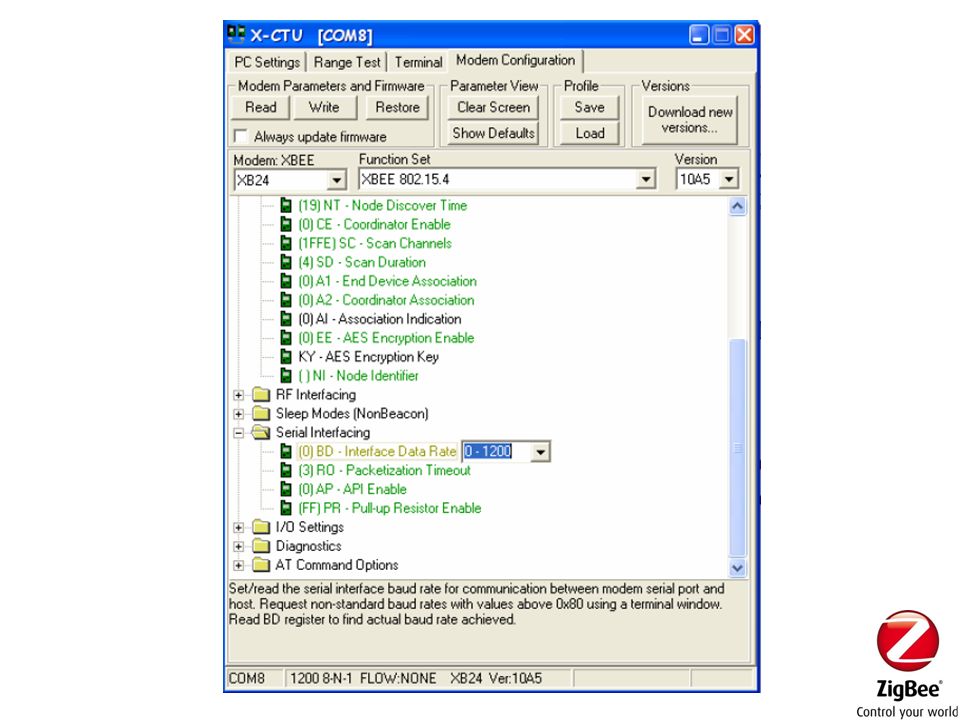Select (0) CE - Coordinator Enable row
Viewport: 960px width, 720px height.
coord(374,225)
